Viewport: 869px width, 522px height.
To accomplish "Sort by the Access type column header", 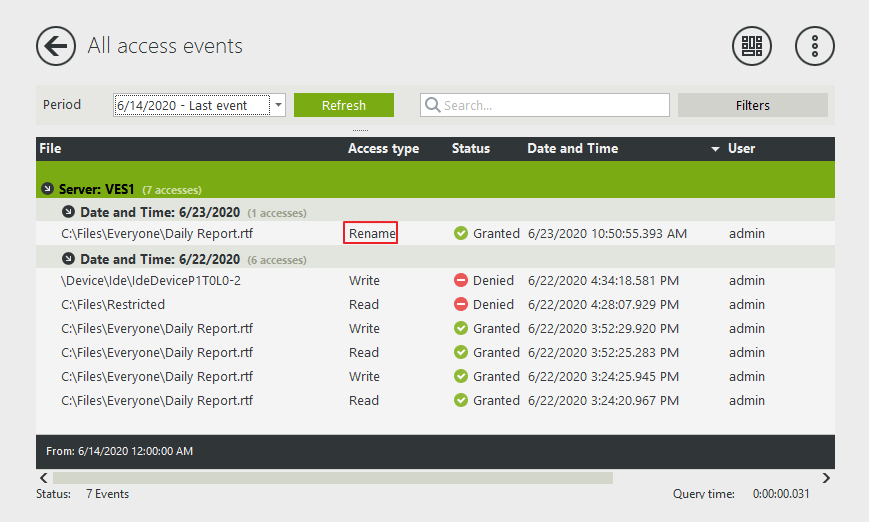I will pos(383,149).
